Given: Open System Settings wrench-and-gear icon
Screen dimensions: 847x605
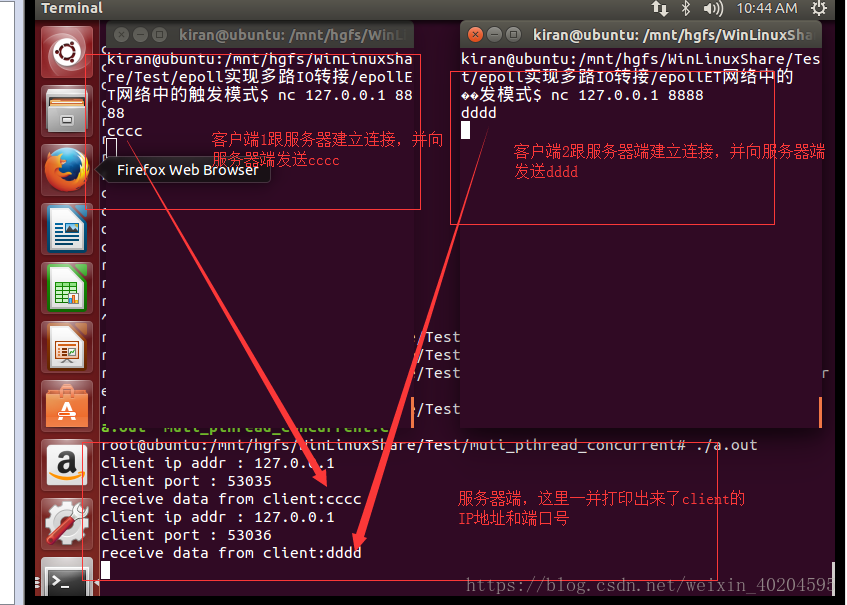Looking at the screenshot, I should 66,523.
